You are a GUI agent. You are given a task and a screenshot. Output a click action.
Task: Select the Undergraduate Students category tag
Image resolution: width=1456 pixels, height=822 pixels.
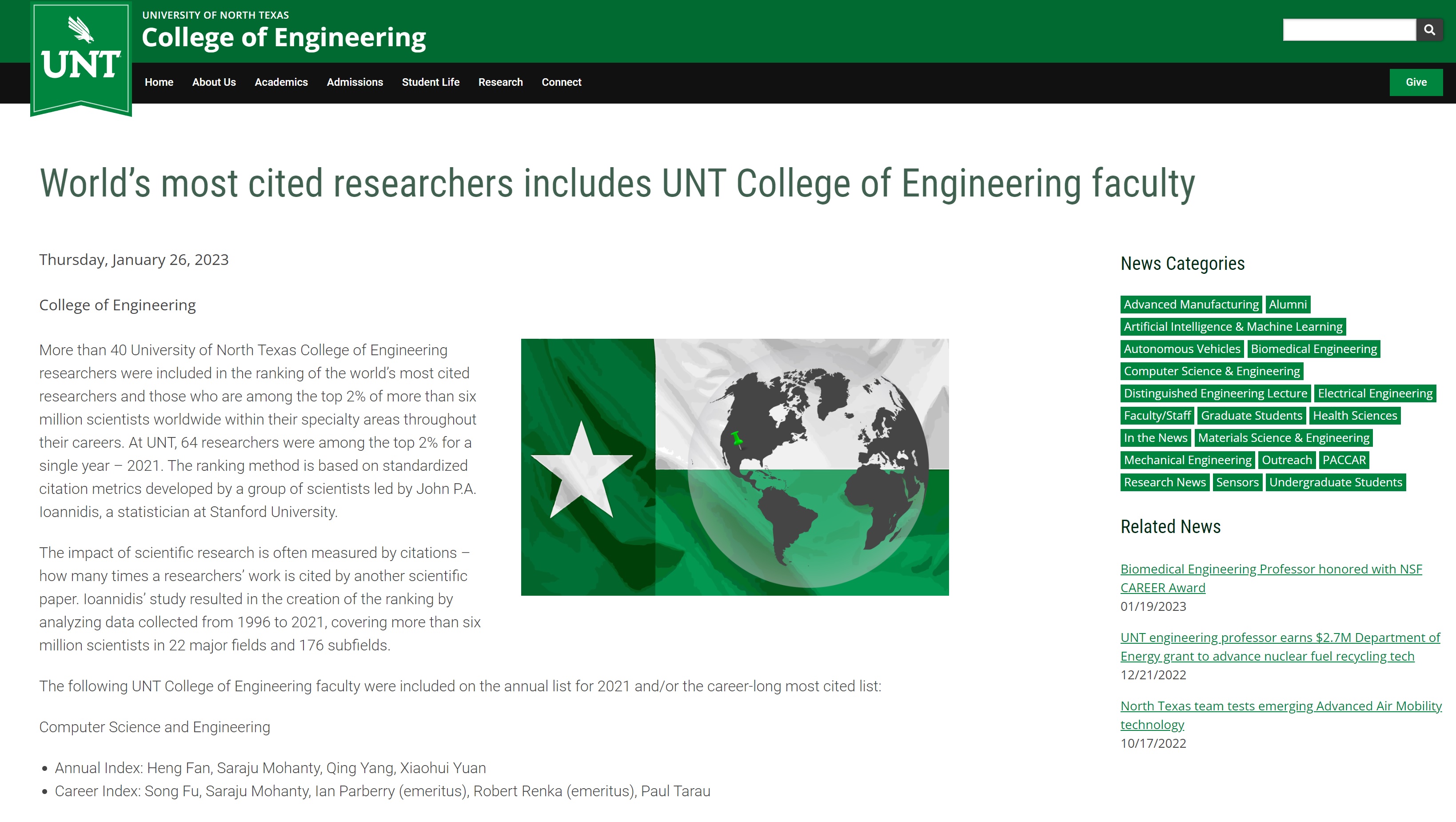(x=1335, y=482)
